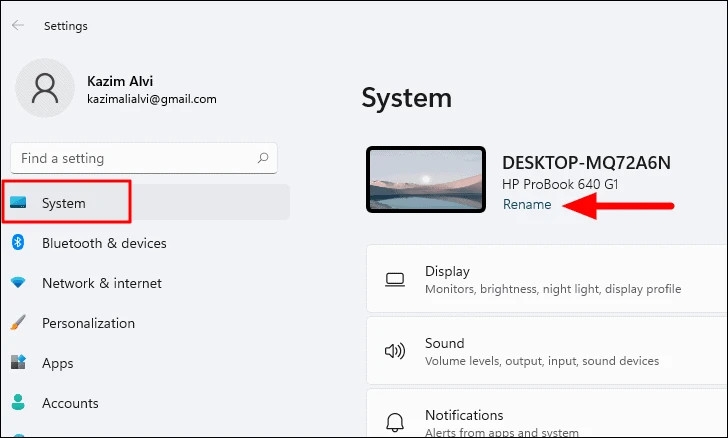Screen dimensions: 728x438
Task: Click the Sound speaker icon
Action: [x=394, y=351]
